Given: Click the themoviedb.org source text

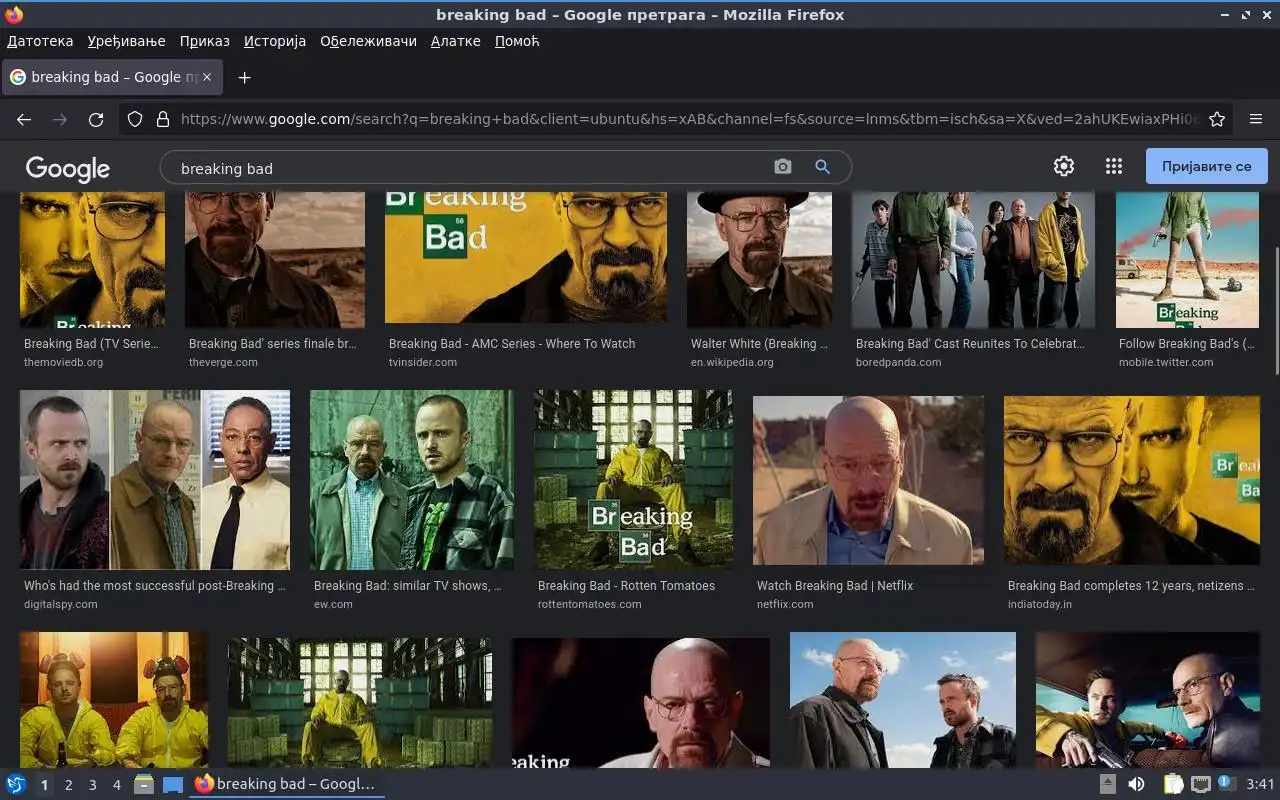Looking at the screenshot, I should tap(63, 362).
